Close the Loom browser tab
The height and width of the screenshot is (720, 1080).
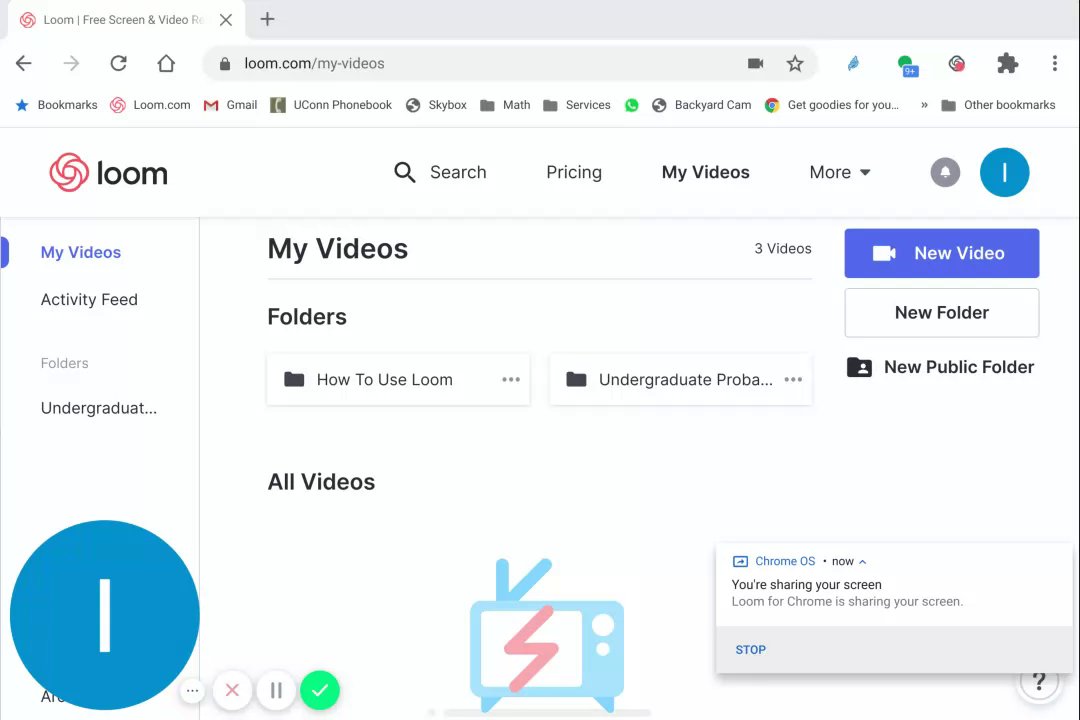(226, 20)
